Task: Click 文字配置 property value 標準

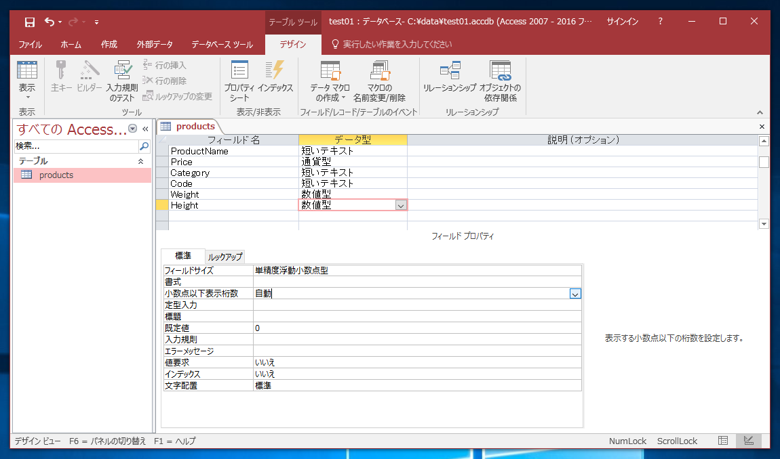Action: [x=417, y=385]
